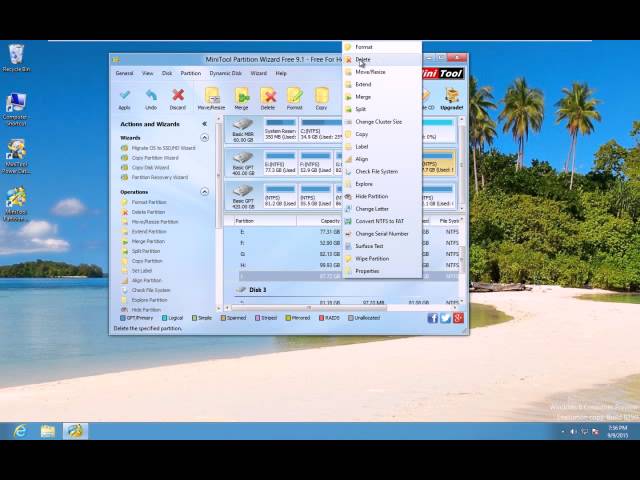640x480 pixels.
Task: Open the Disk menu
Action: 167,73
